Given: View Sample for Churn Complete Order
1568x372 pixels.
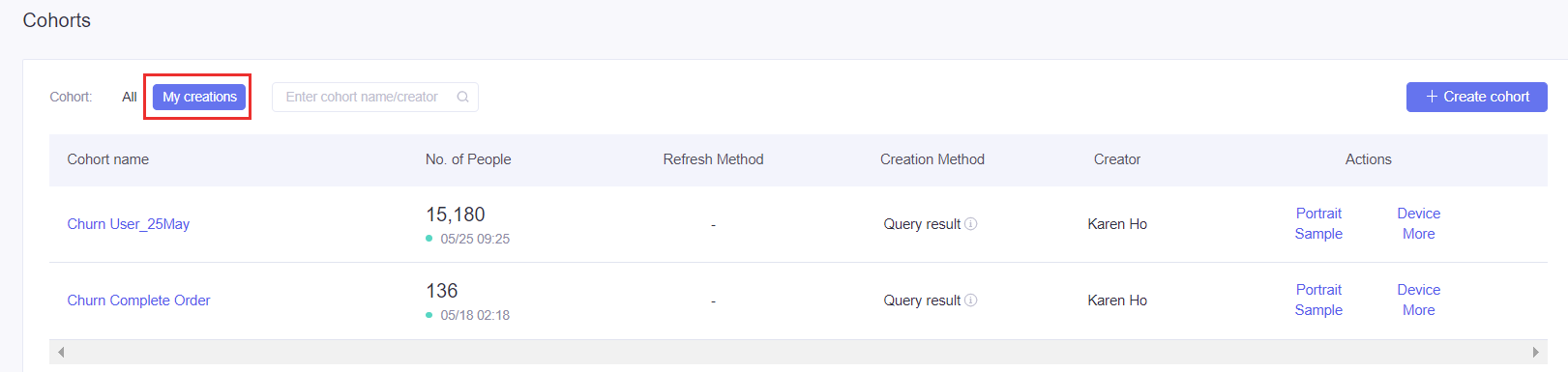Looking at the screenshot, I should [x=1318, y=310].
